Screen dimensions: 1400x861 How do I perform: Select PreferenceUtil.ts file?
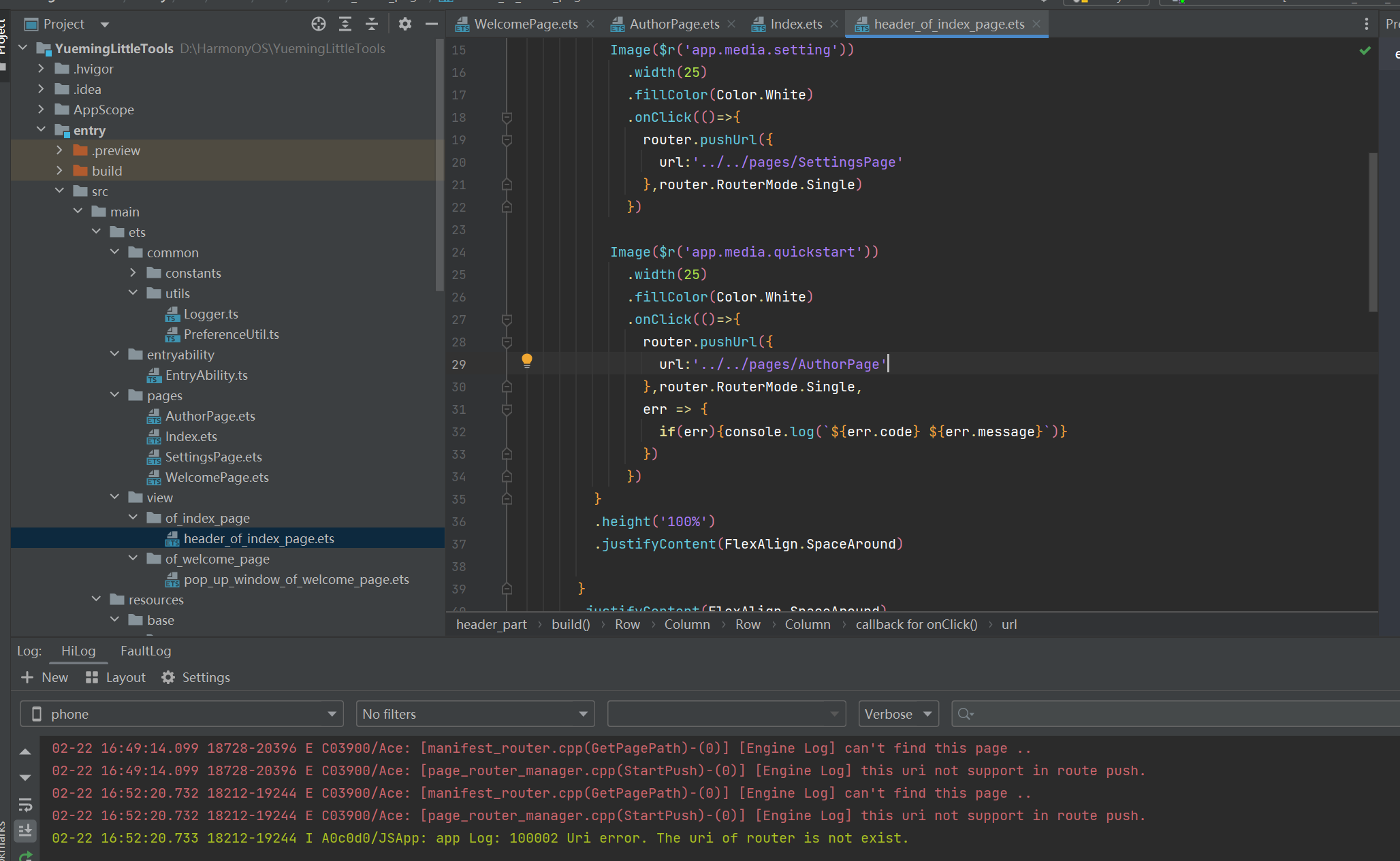[231, 334]
